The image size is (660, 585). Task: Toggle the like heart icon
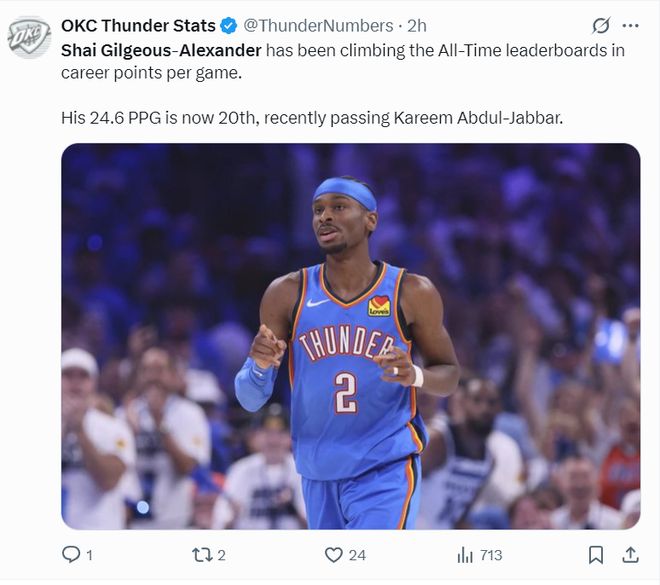(x=334, y=554)
